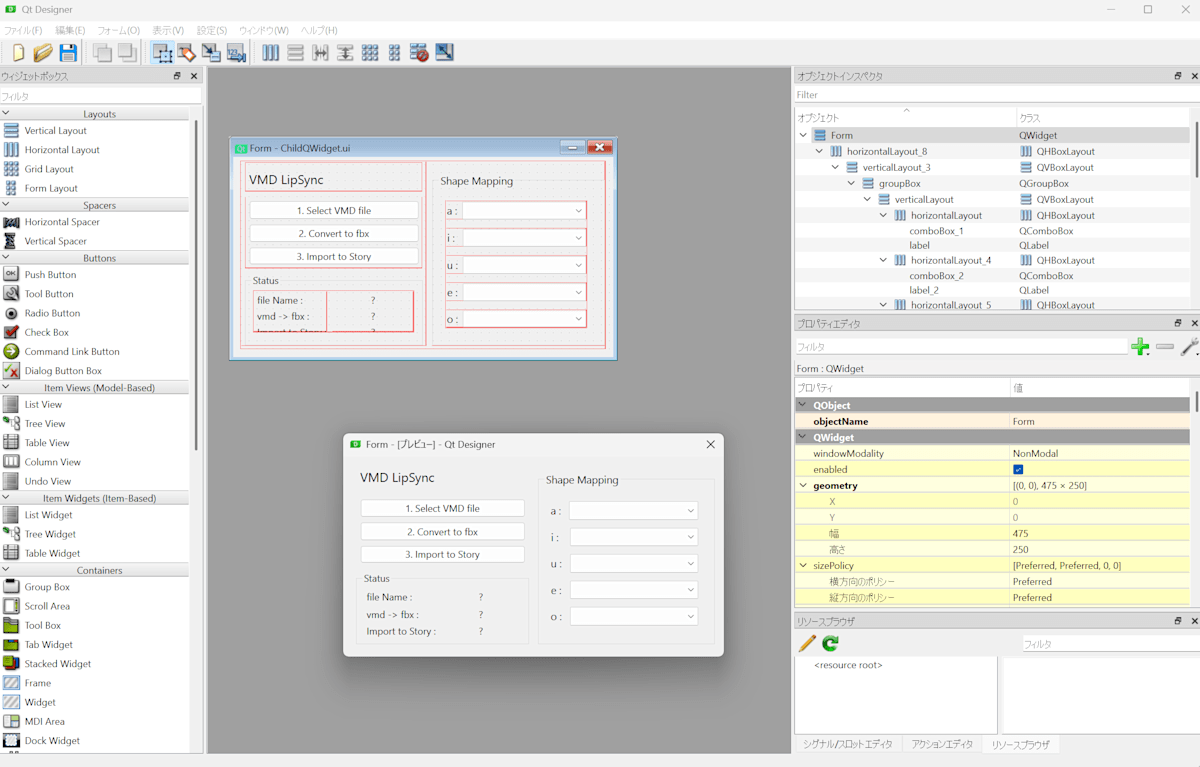
Task: Open the 編集(E) menu
Action: 70,31
